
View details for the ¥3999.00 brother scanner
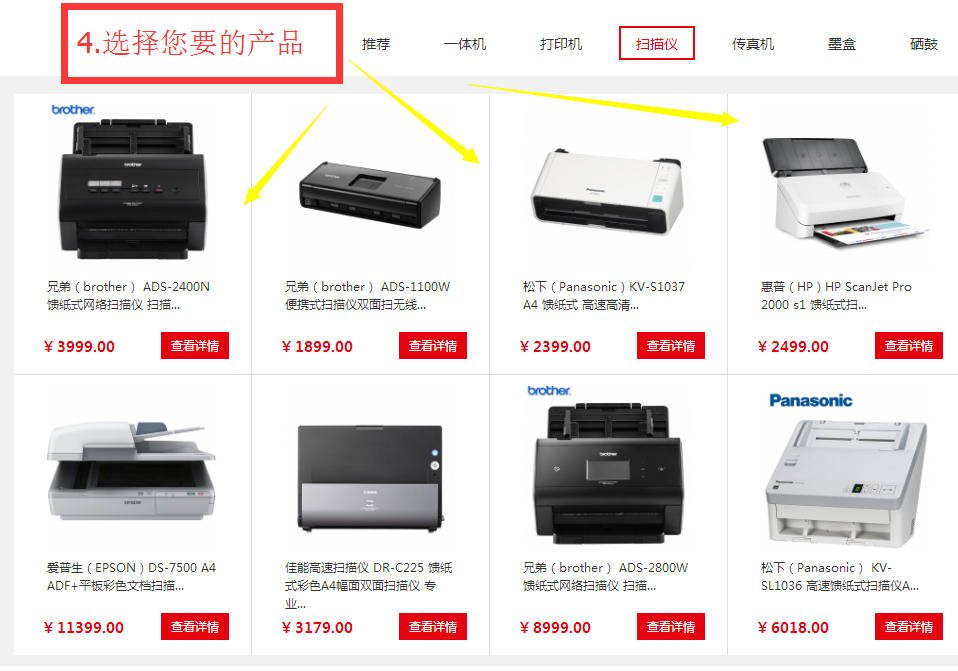click(x=195, y=346)
